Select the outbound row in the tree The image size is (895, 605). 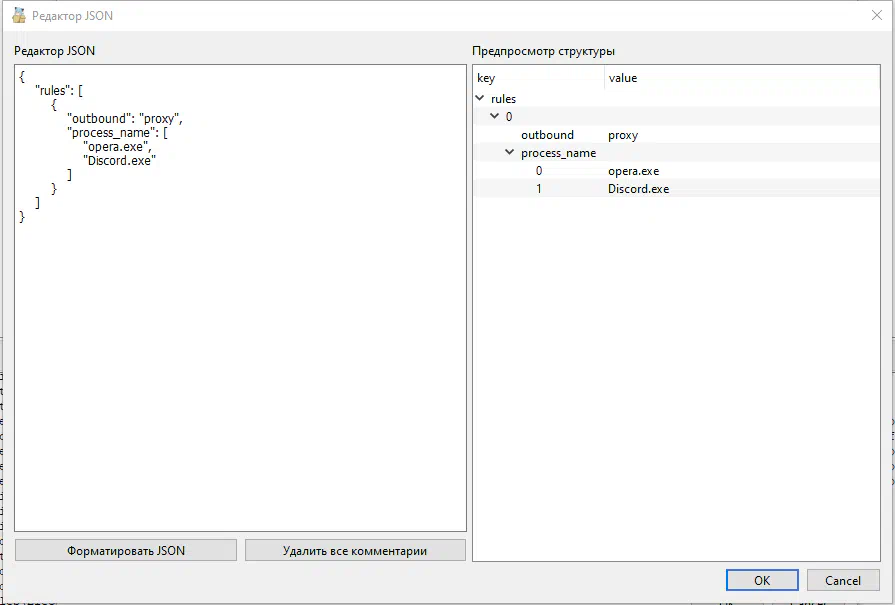coord(676,135)
